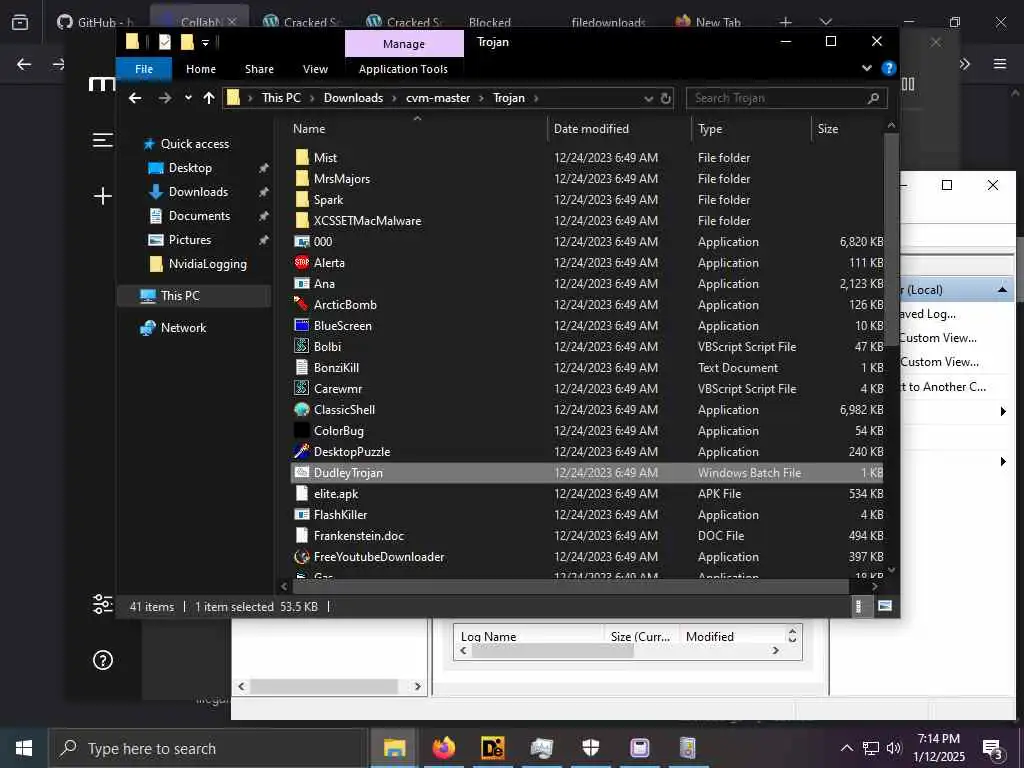Screen dimensions: 1024x768
Task: Click the search magnifier in Search Trojan box
Action: click(873, 98)
